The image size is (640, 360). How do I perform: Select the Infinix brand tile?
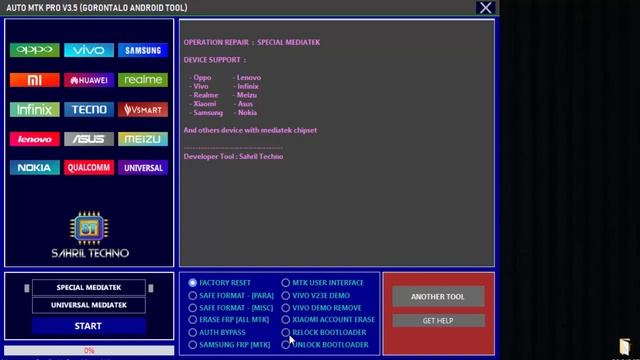click(35, 109)
